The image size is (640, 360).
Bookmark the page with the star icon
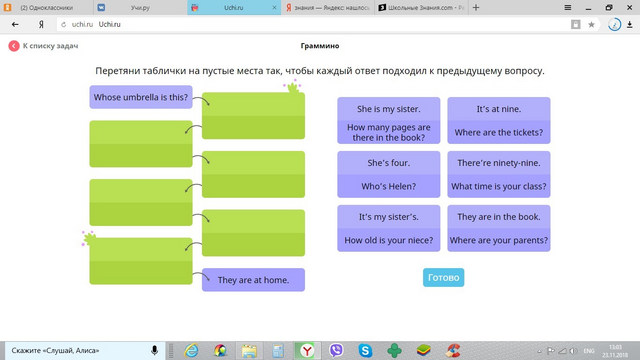tap(591, 24)
